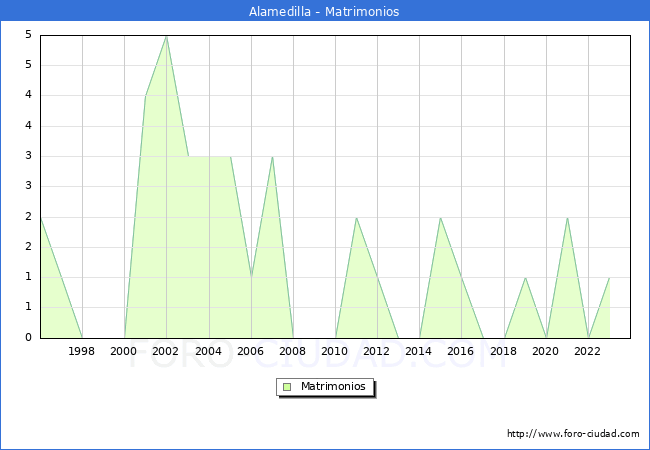This screenshot has height=450, width=650.
Task: Click the Matrimonios legend label text
Action: pyautogui.click(x=332, y=387)
